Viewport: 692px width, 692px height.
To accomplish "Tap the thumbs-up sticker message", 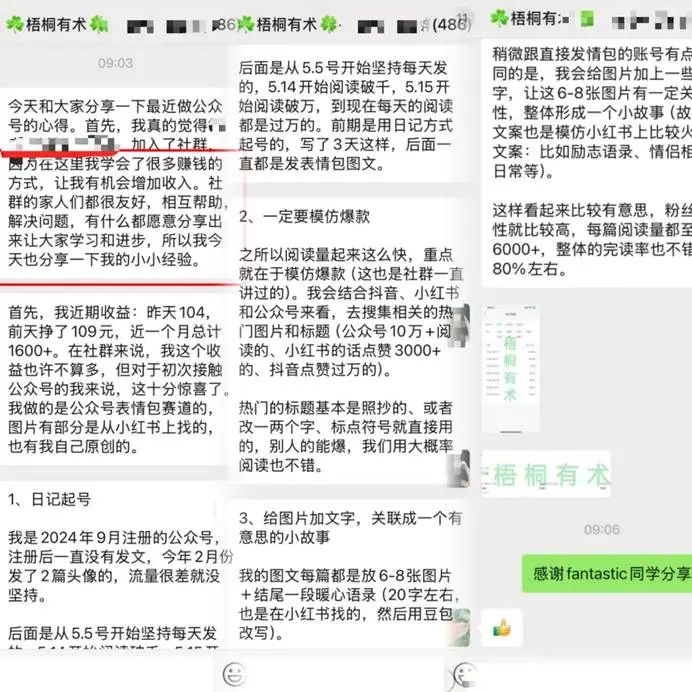I will 502,628.
